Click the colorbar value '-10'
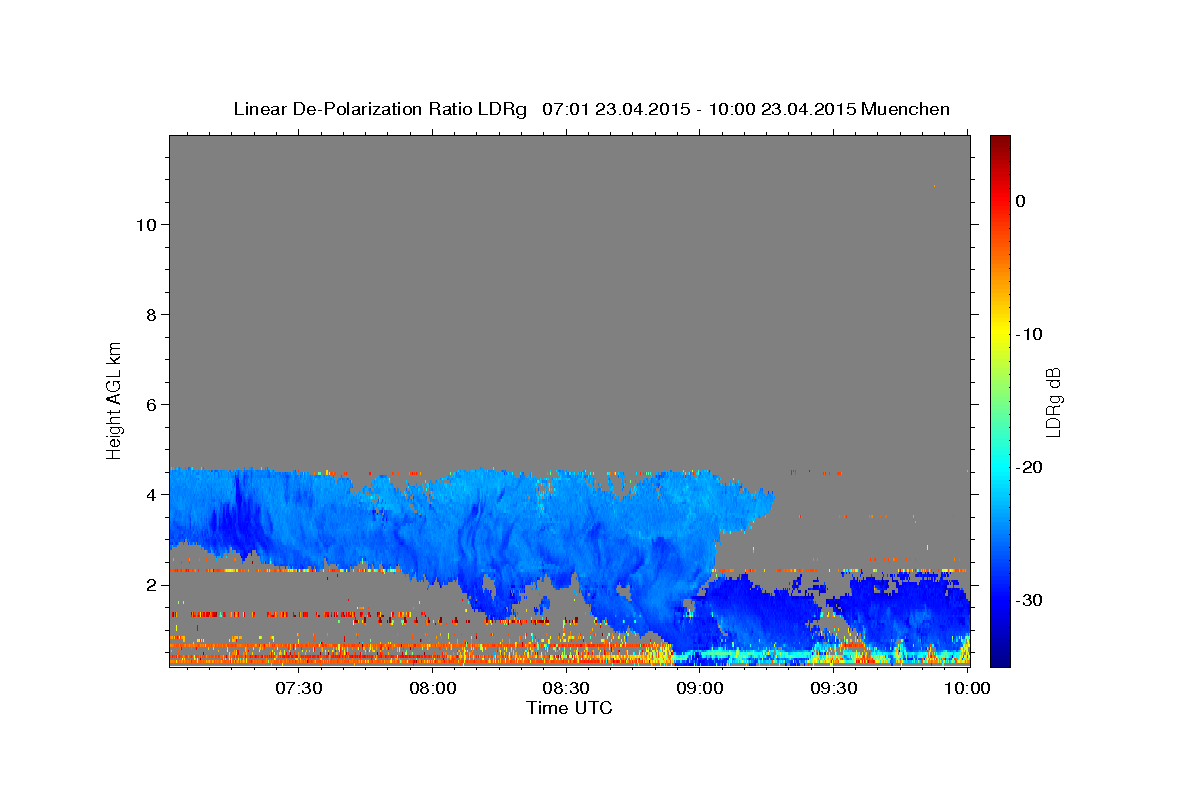 click(1029, 334)
